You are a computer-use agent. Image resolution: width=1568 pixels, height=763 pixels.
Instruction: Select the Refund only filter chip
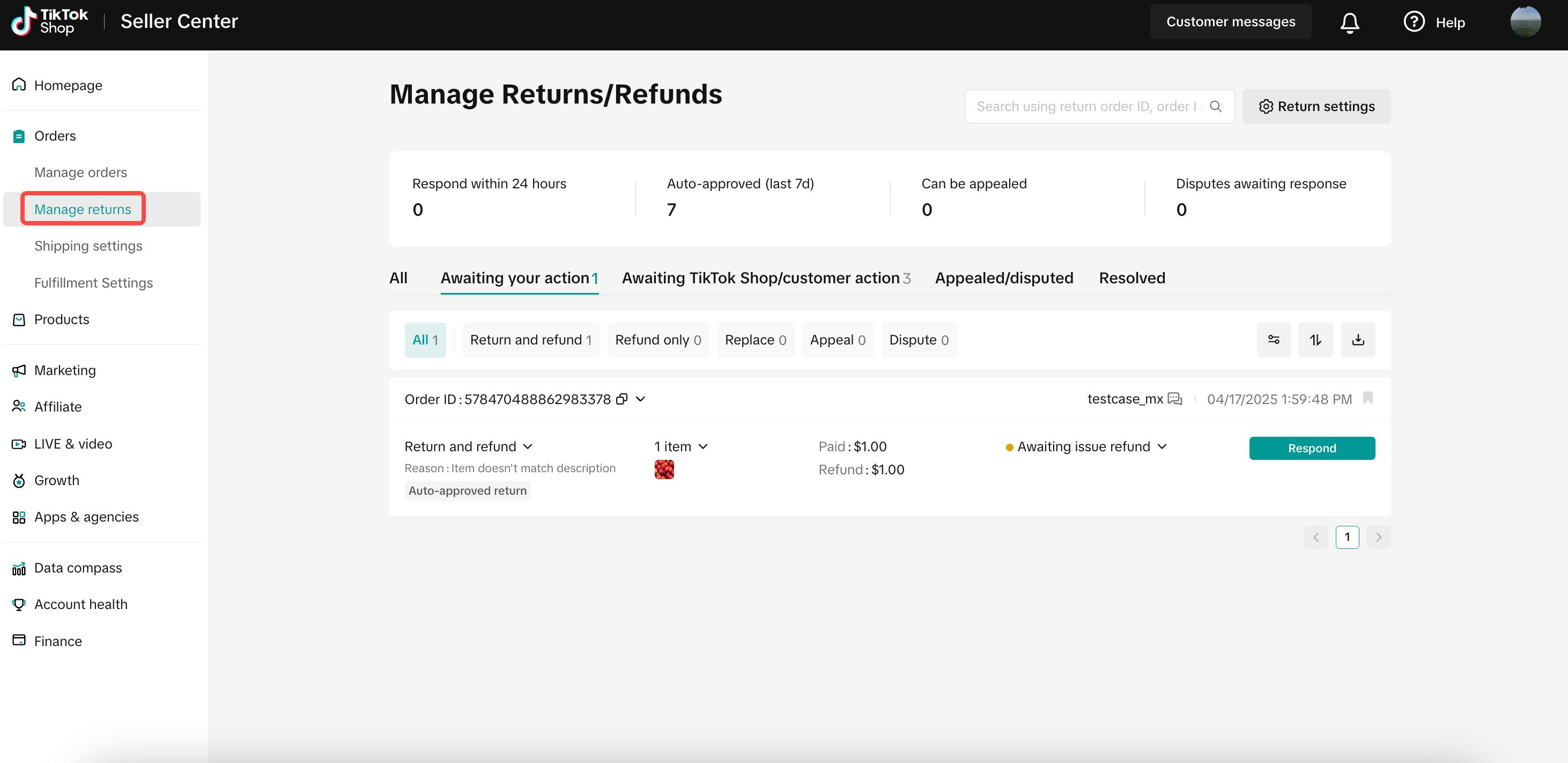pyautogui.click(x=658, y=340)
